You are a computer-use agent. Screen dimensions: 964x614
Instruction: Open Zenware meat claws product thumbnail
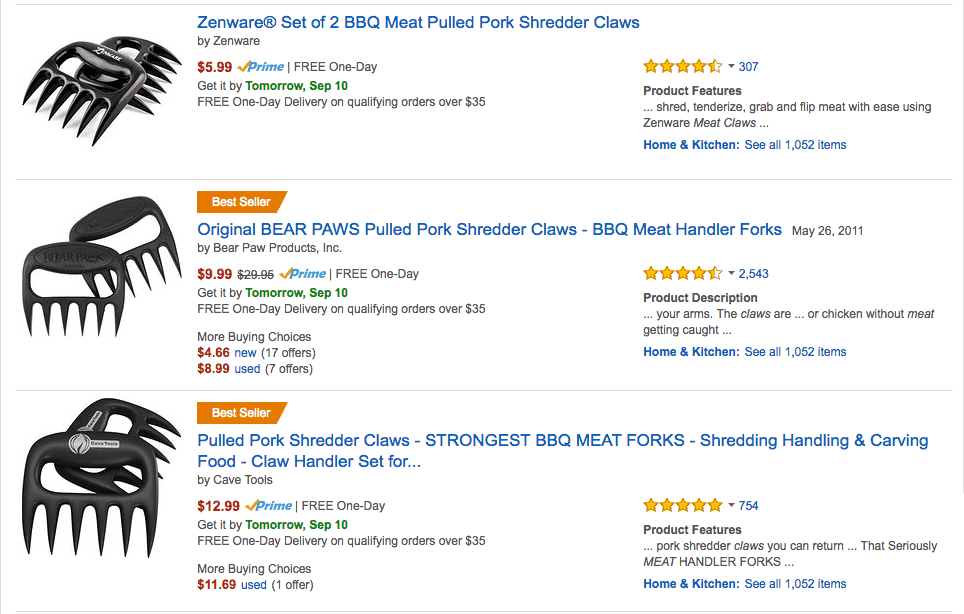(102, 90)
